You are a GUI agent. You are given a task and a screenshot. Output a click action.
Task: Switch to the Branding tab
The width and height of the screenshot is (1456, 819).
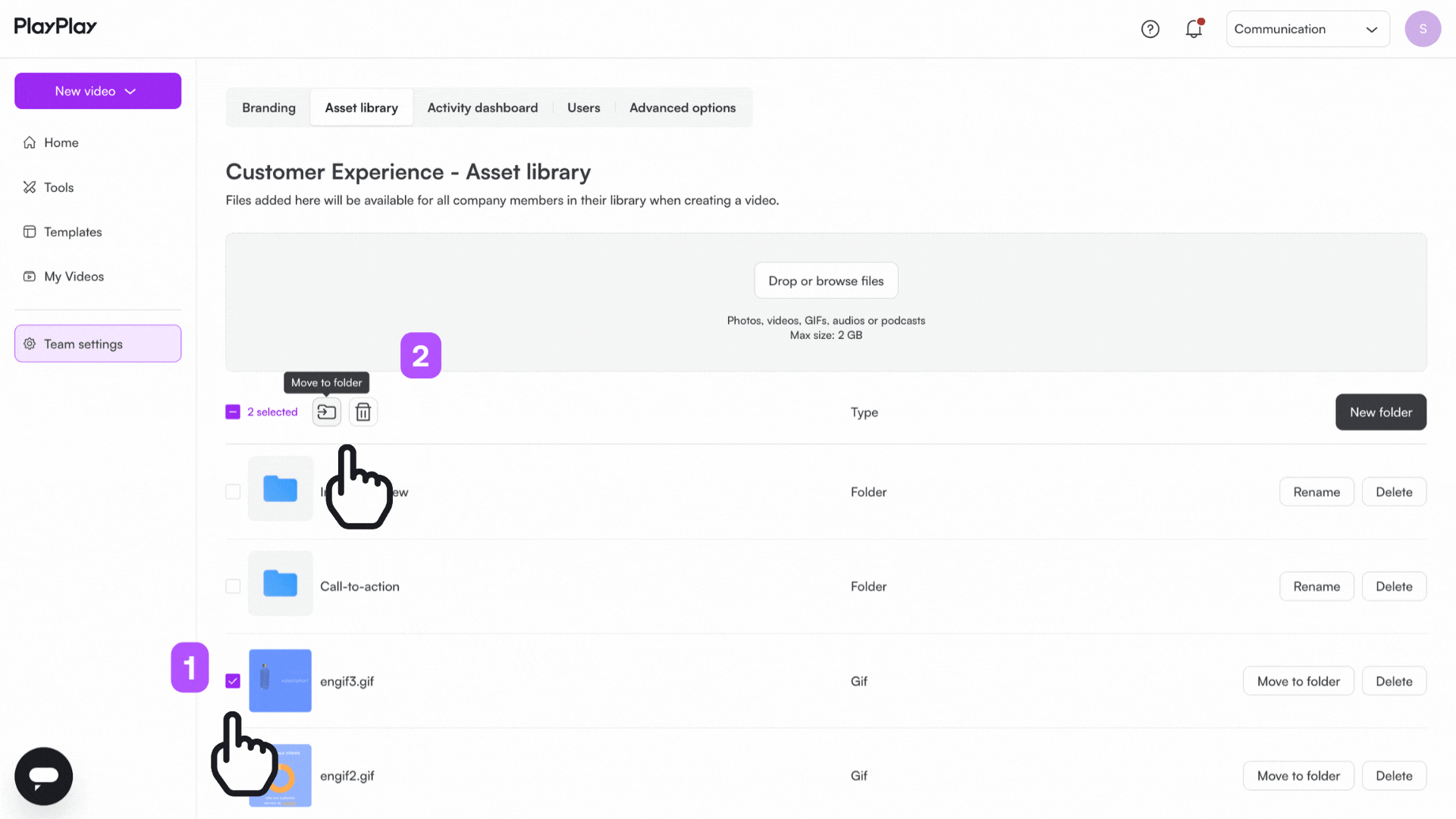(x=268, y=108)
